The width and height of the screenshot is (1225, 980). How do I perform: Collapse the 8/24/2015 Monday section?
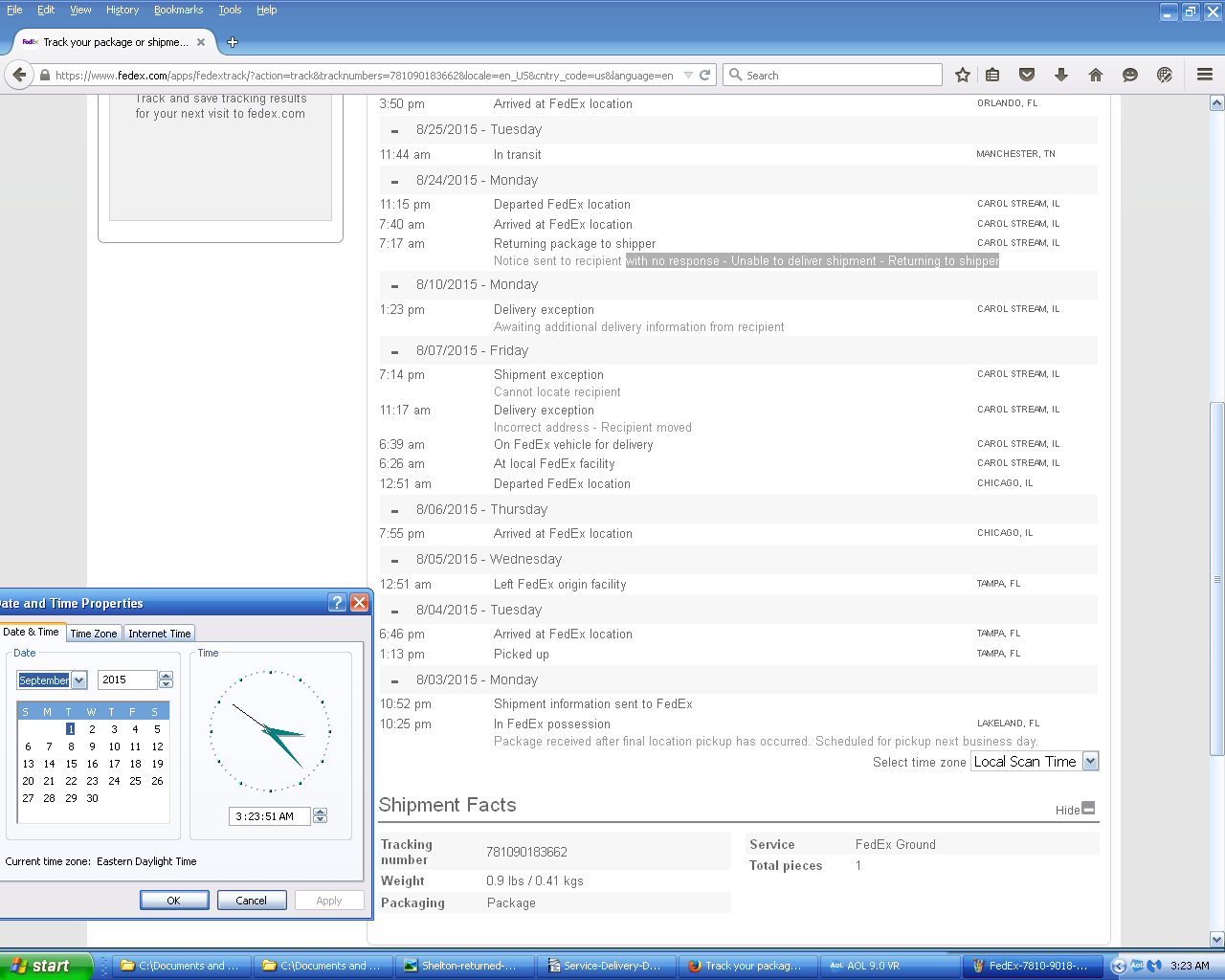[x=394, y=181]
